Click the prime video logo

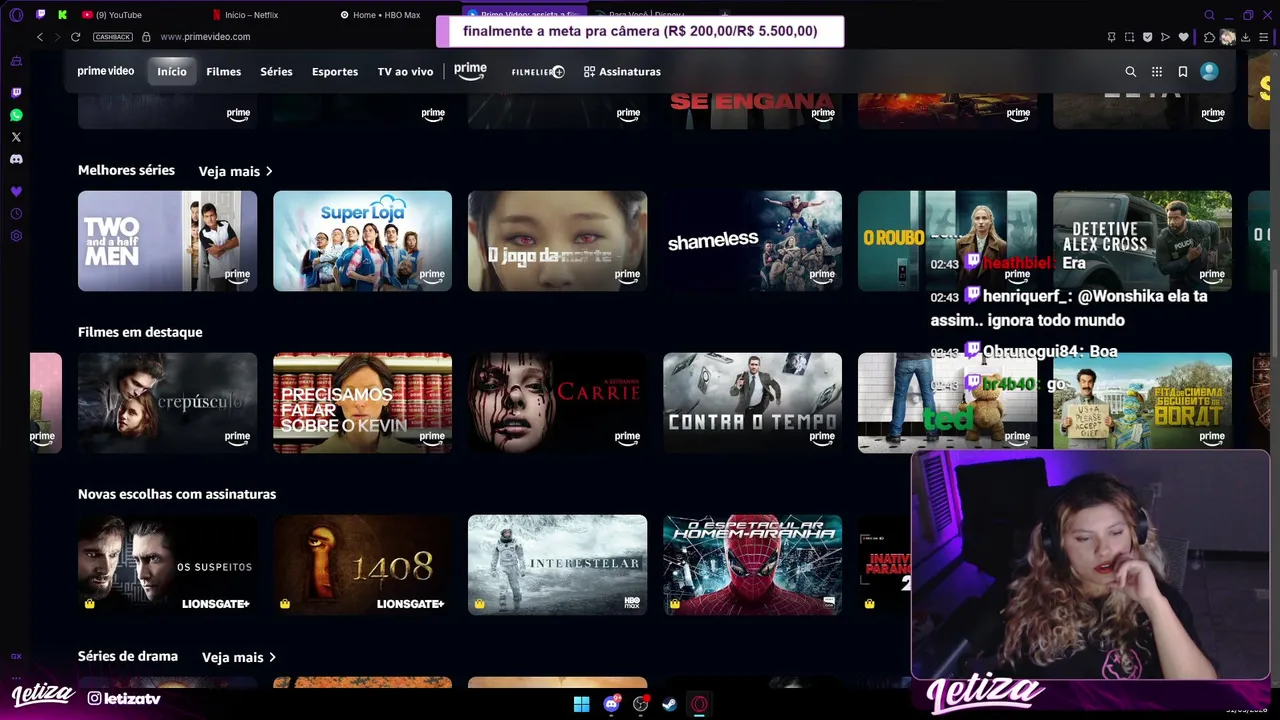tap(106, 72)
